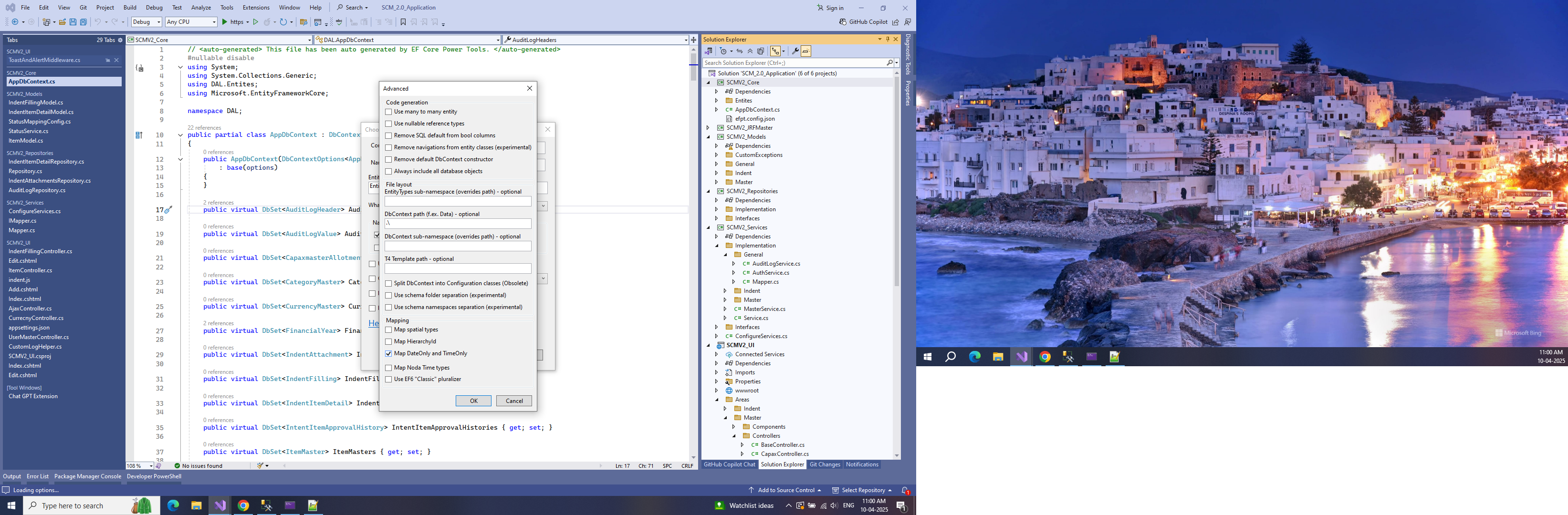Enable Use nullable reference types checkbox
Viewport: 1568px width, 515px height.
[x=388, y=124]
